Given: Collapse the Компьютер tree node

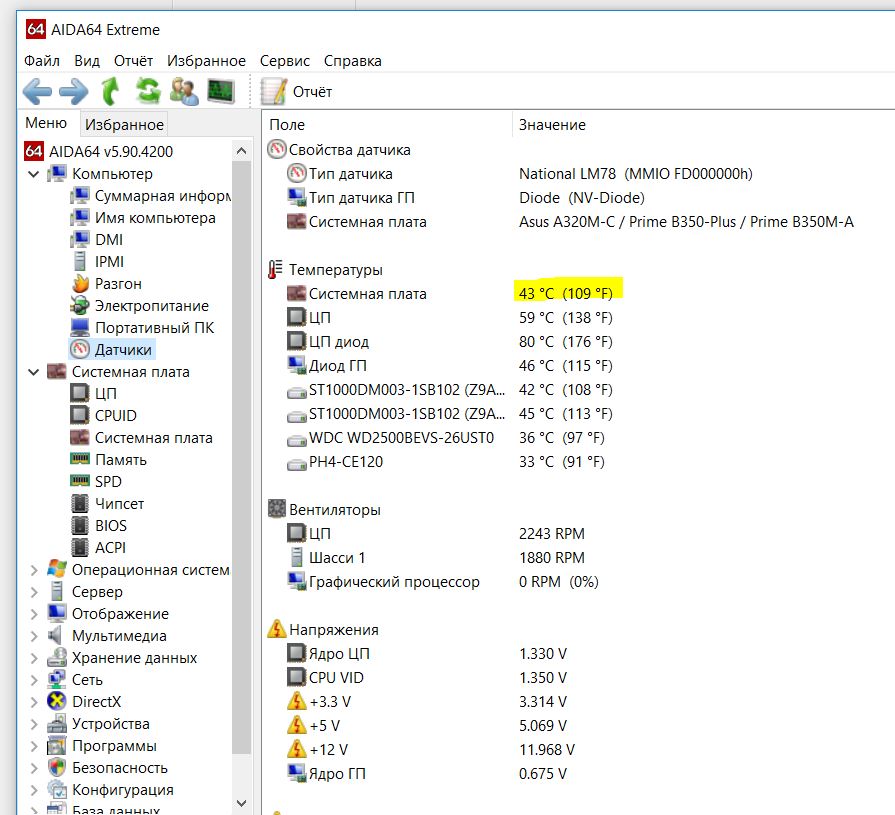Looking at the screenshot, I should 33,174.
